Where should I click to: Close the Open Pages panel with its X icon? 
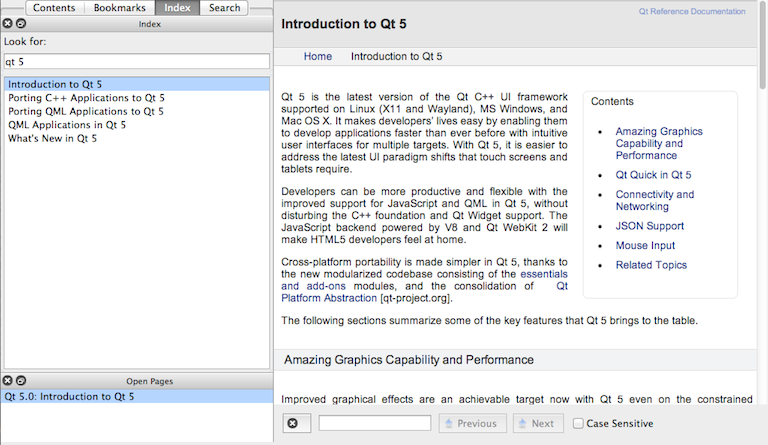click(7, 380)
